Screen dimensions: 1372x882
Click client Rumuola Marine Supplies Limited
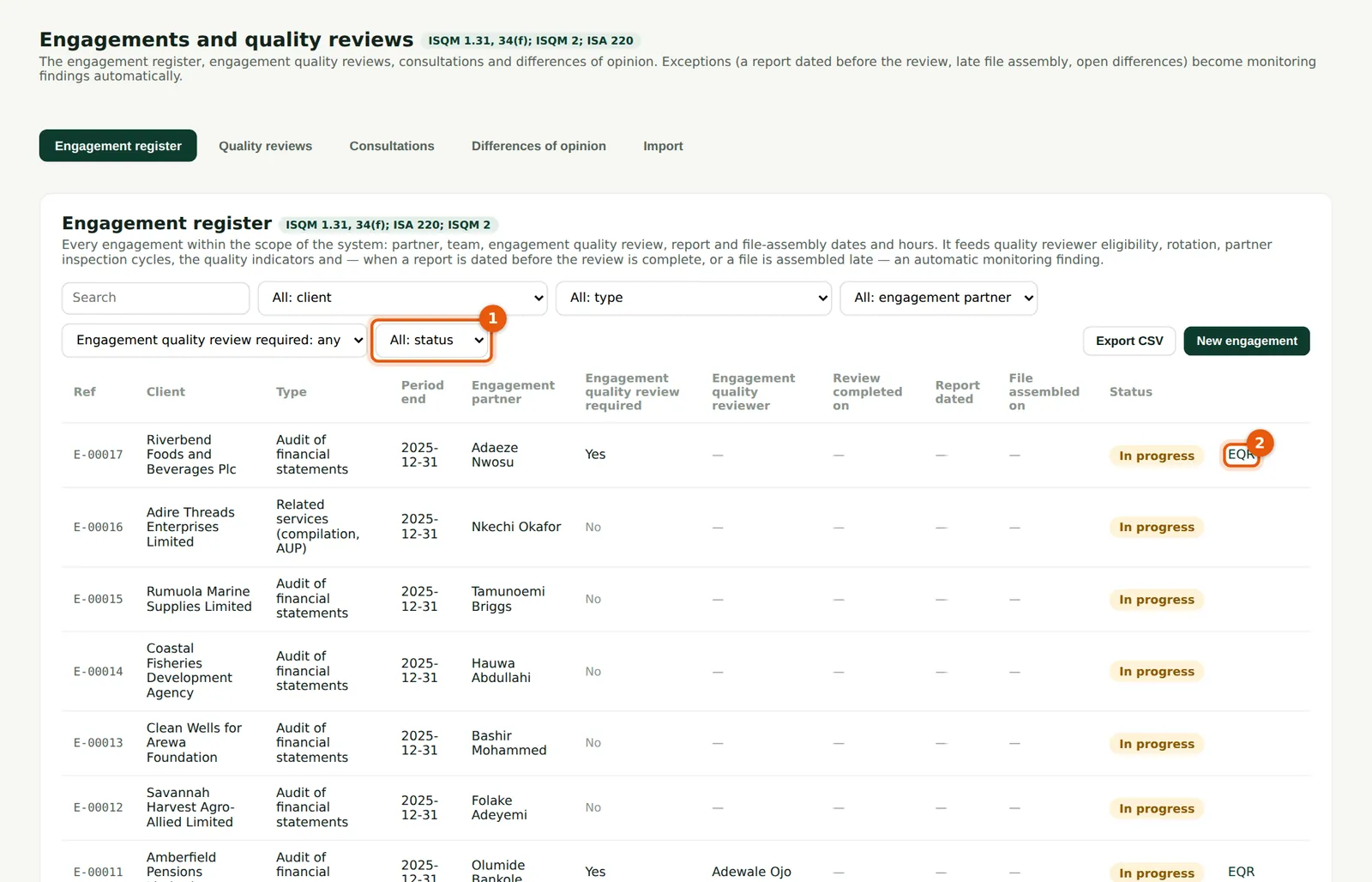(199, 600)
